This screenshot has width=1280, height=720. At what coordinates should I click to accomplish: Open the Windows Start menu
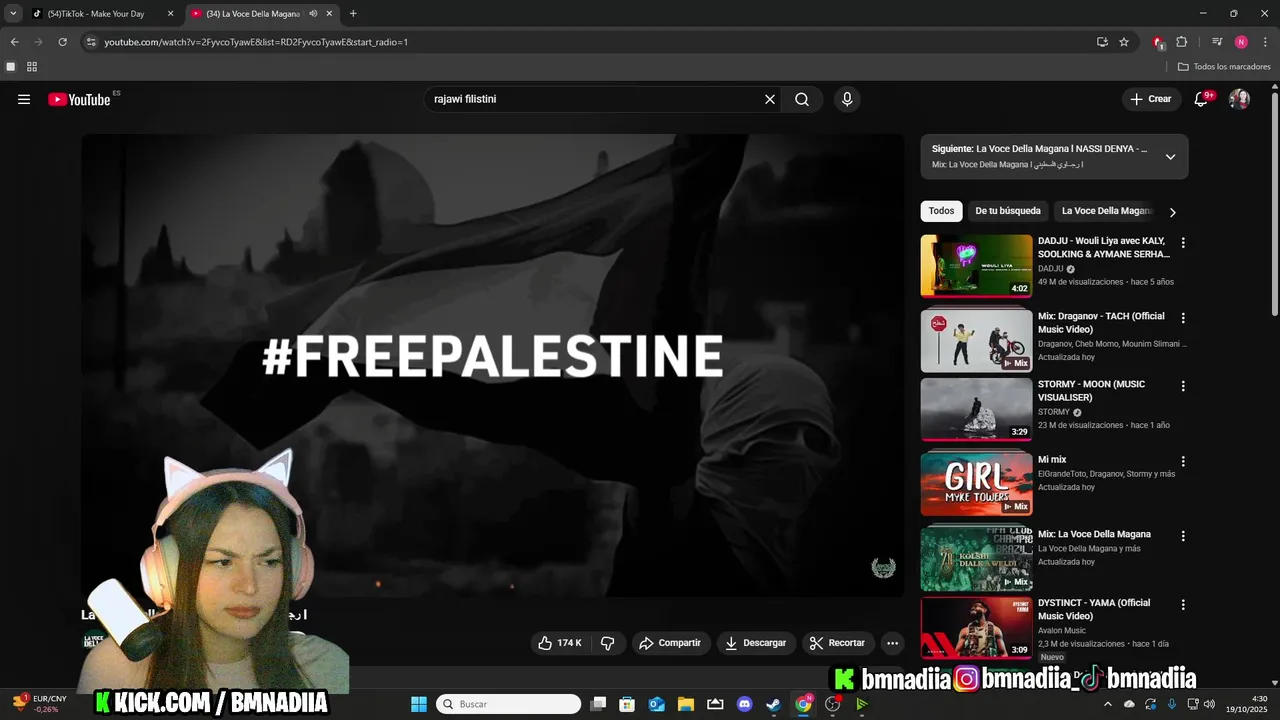click(418, 704)
